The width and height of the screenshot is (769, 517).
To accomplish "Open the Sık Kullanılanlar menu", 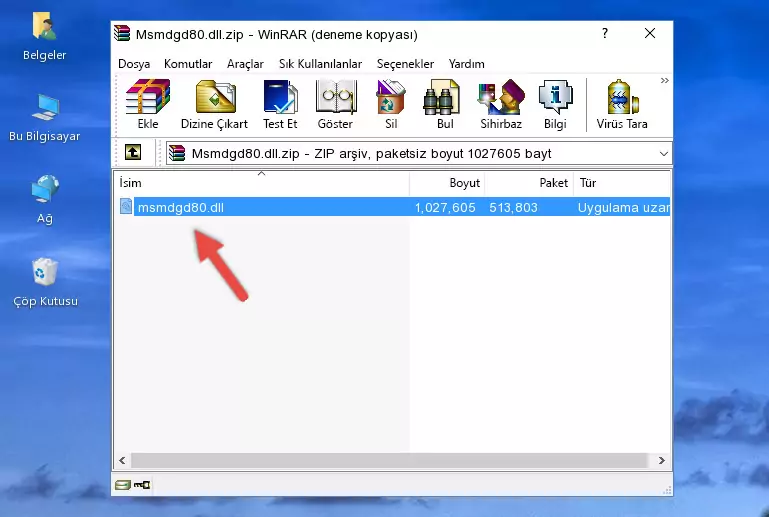I will pos(320,64).
